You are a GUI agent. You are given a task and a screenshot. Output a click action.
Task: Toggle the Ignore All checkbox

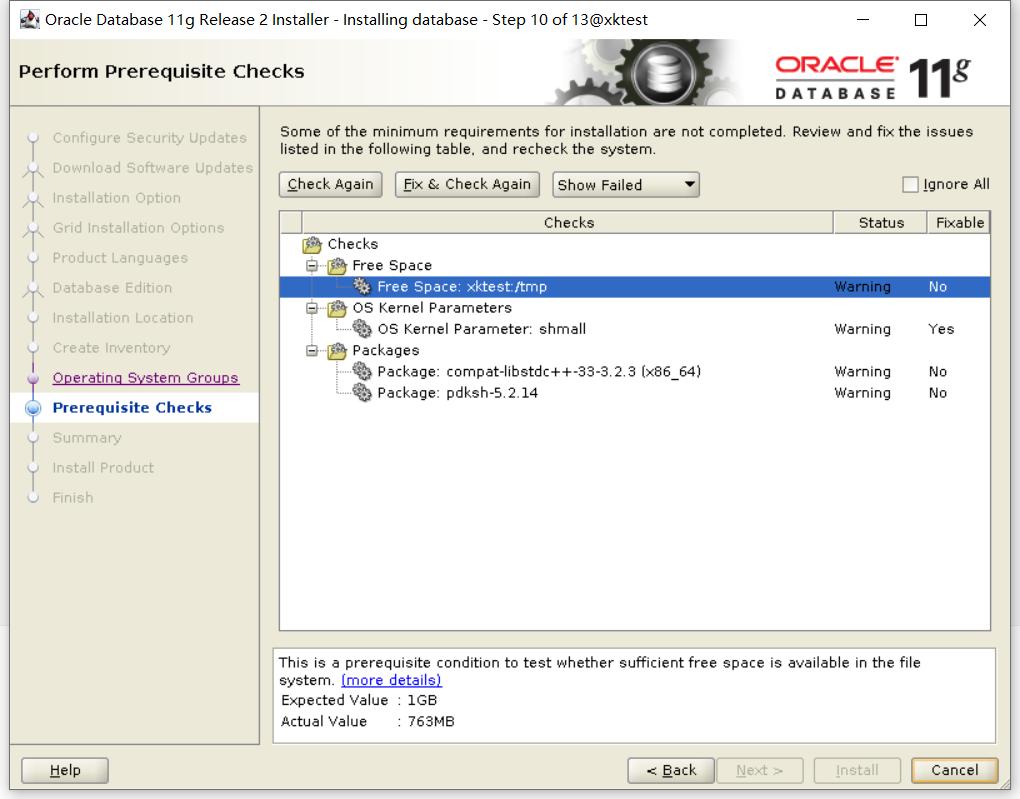[x=910, y=185]
